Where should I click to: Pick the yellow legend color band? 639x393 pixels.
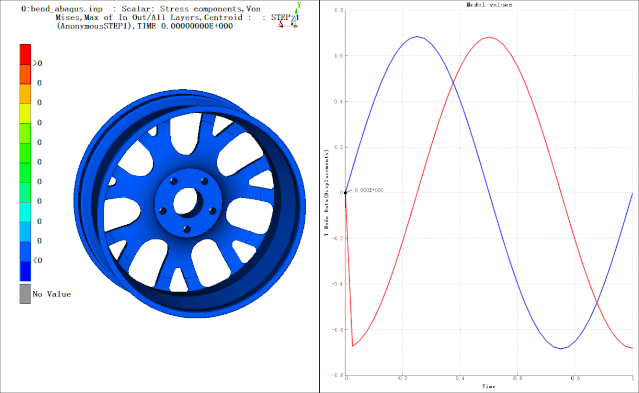(25, 113)
